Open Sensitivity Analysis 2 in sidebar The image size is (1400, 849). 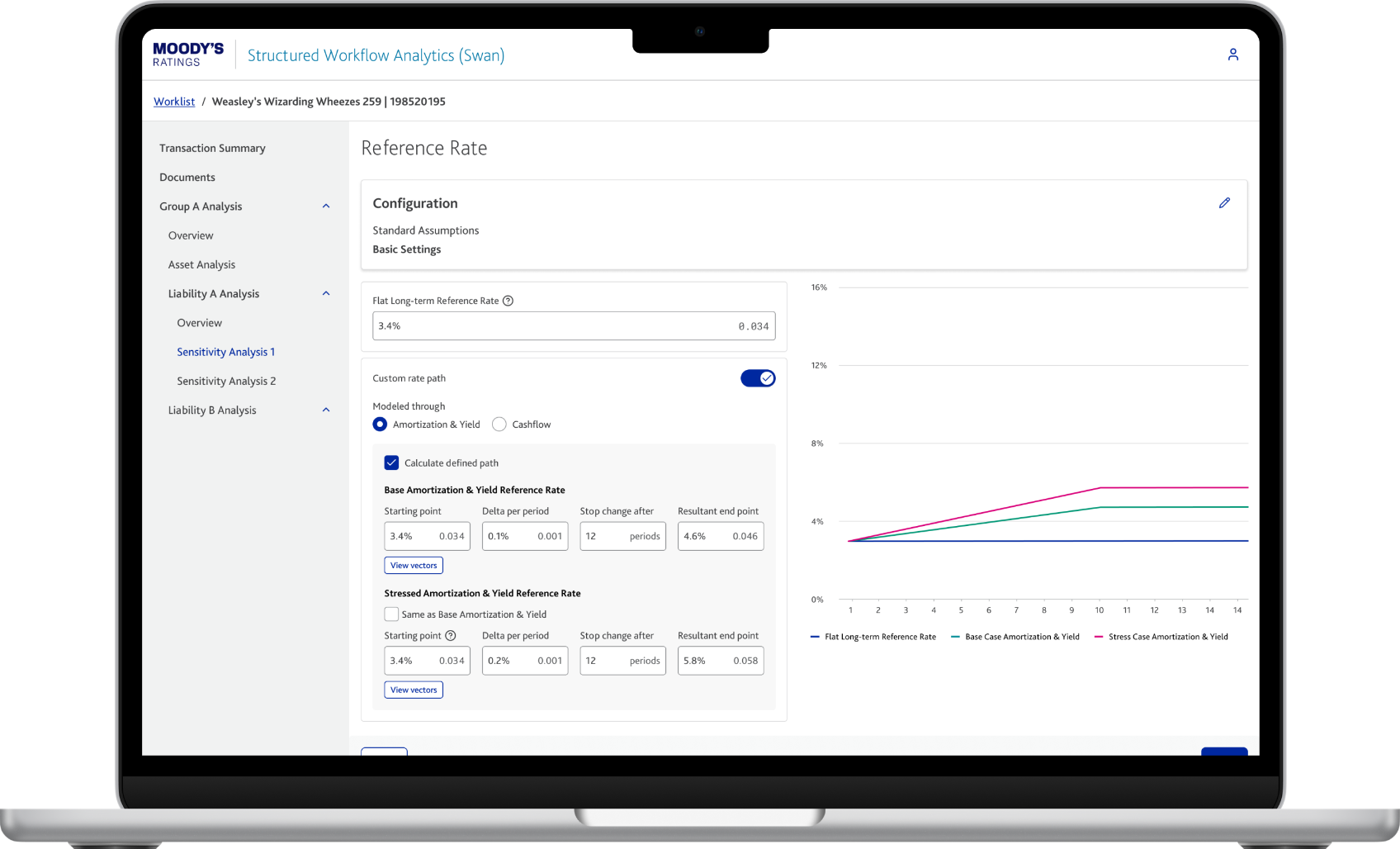click(226, 382)
